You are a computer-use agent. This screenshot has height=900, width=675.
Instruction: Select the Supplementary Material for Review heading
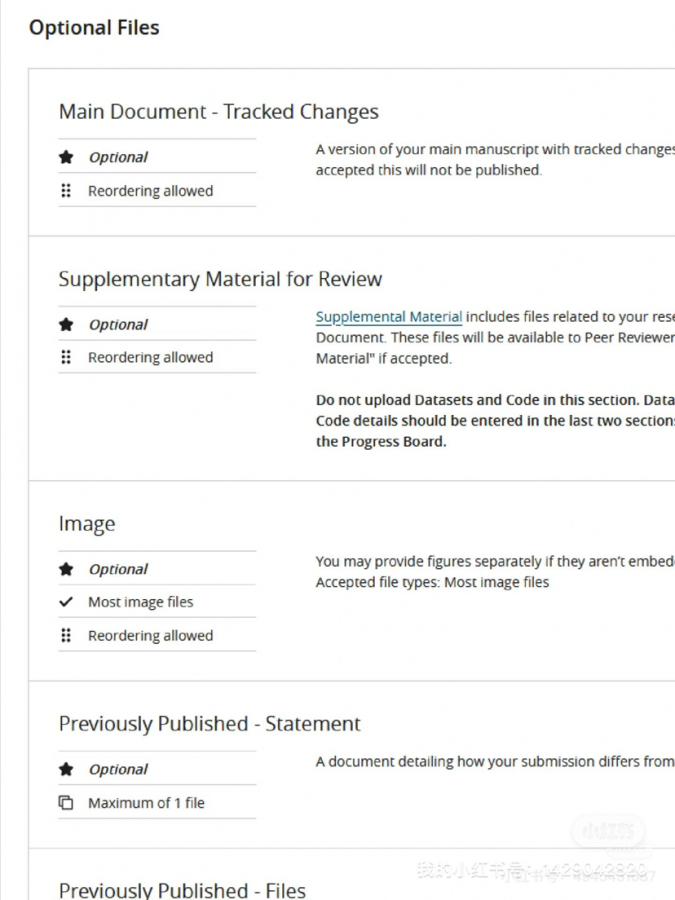tap(220, 279)
